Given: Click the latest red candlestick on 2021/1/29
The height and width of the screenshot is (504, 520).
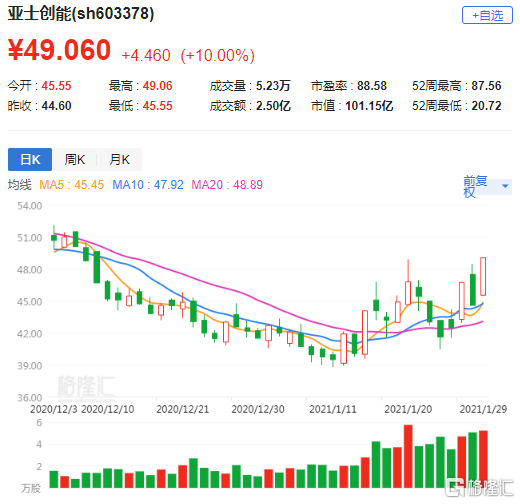Looking at the screenshot, I should click(x=483, y=276).
